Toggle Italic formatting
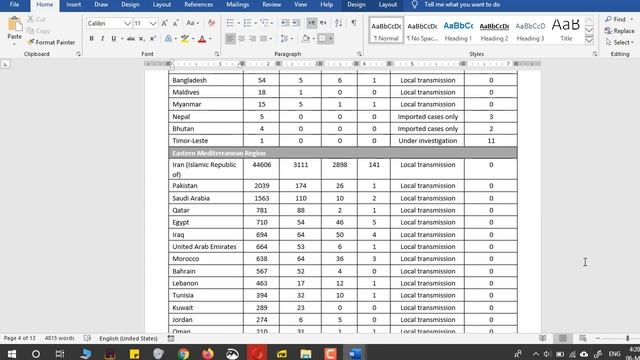The height and width of the screenshot is (360, 640). point(102,39)
